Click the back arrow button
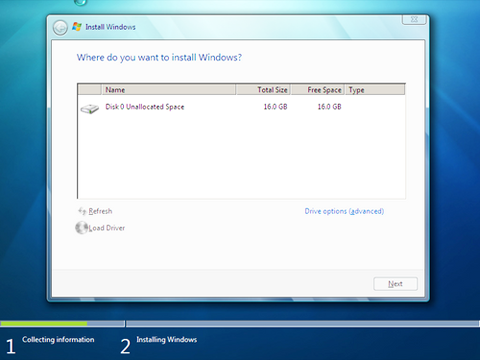The image size is (480, 360). [60, 28]
